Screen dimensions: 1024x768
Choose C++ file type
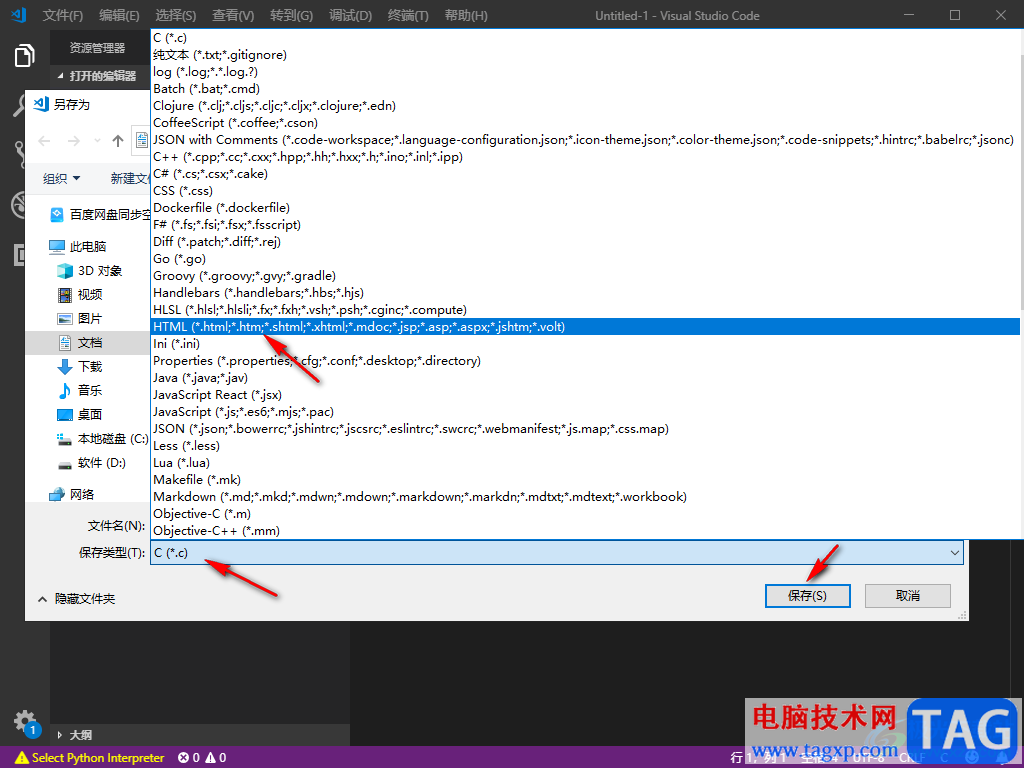(x=585, y=157)
